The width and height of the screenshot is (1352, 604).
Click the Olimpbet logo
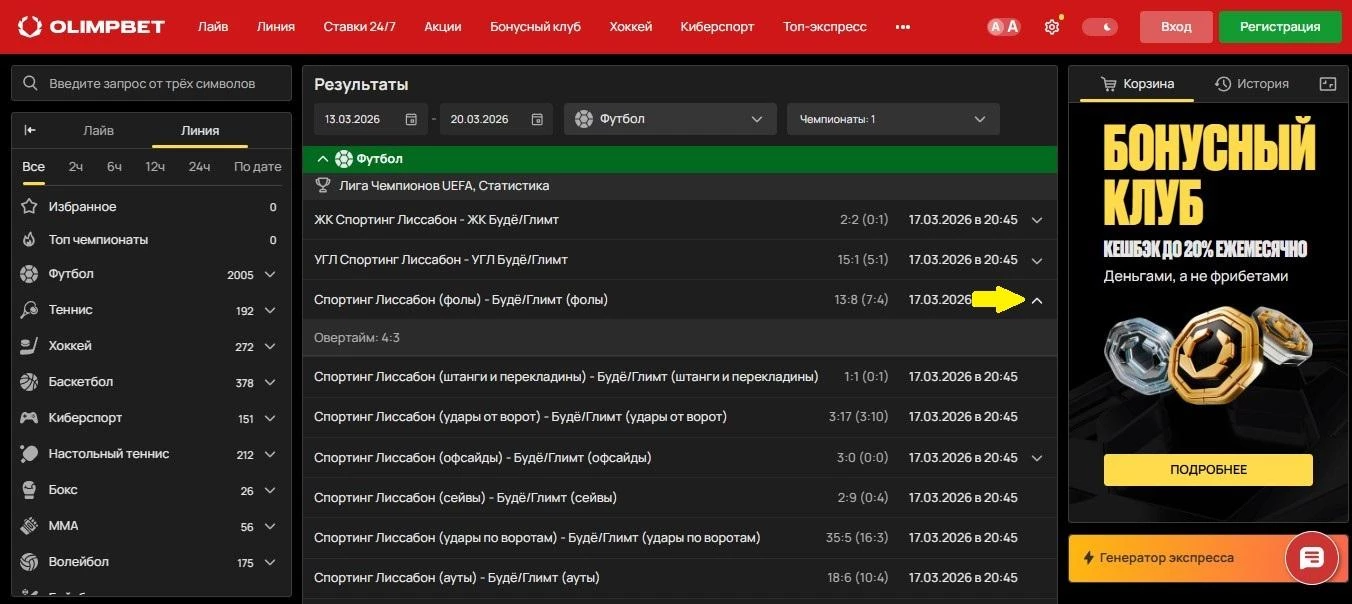(90, 26)
